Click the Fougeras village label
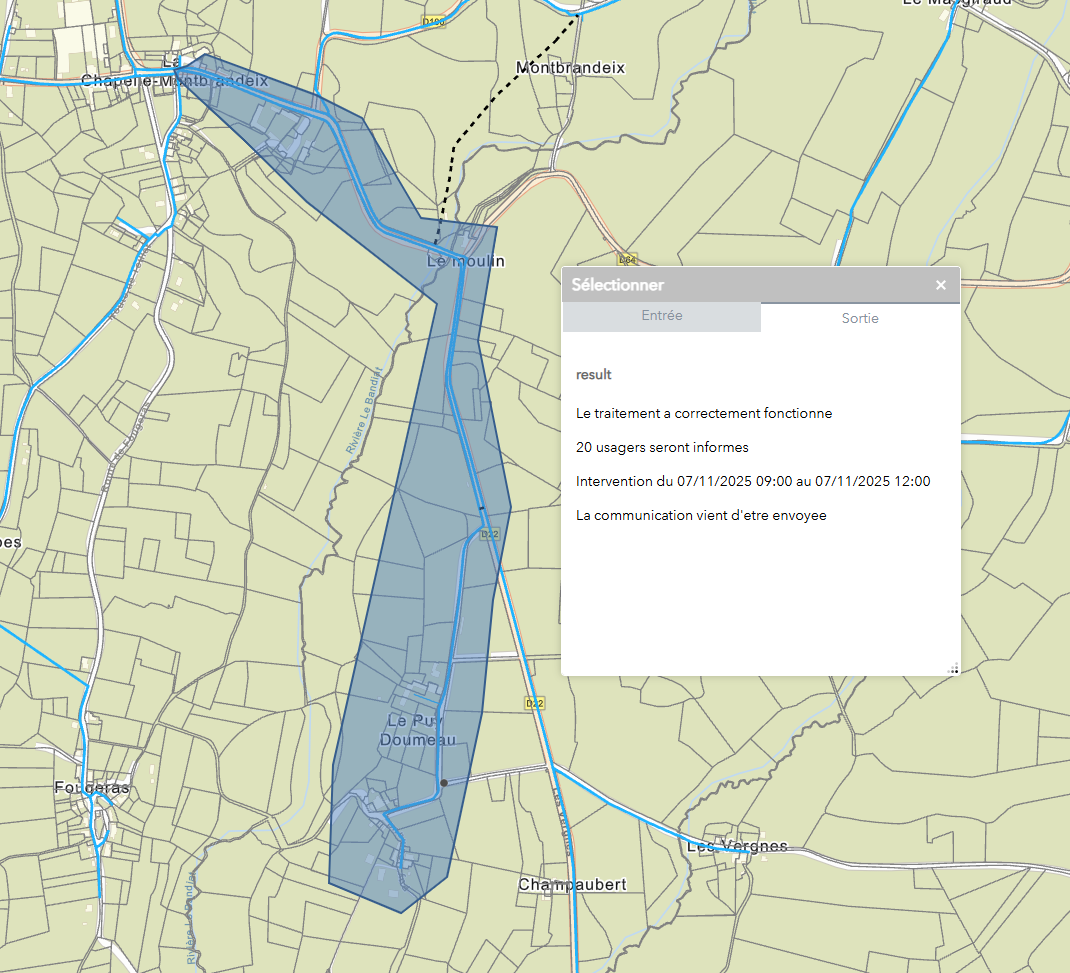This screenshot has width=1070, height=973. tap(91, 788)
